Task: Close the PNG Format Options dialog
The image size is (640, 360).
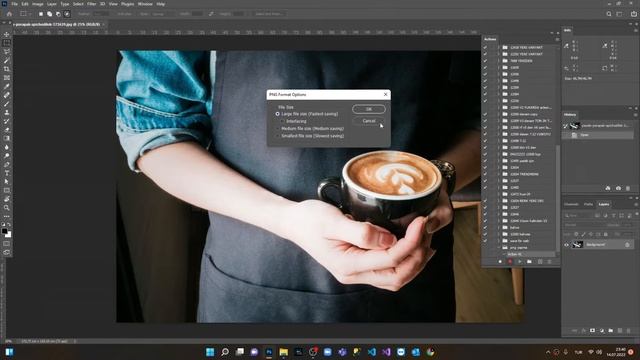Action: coord(386,94)
